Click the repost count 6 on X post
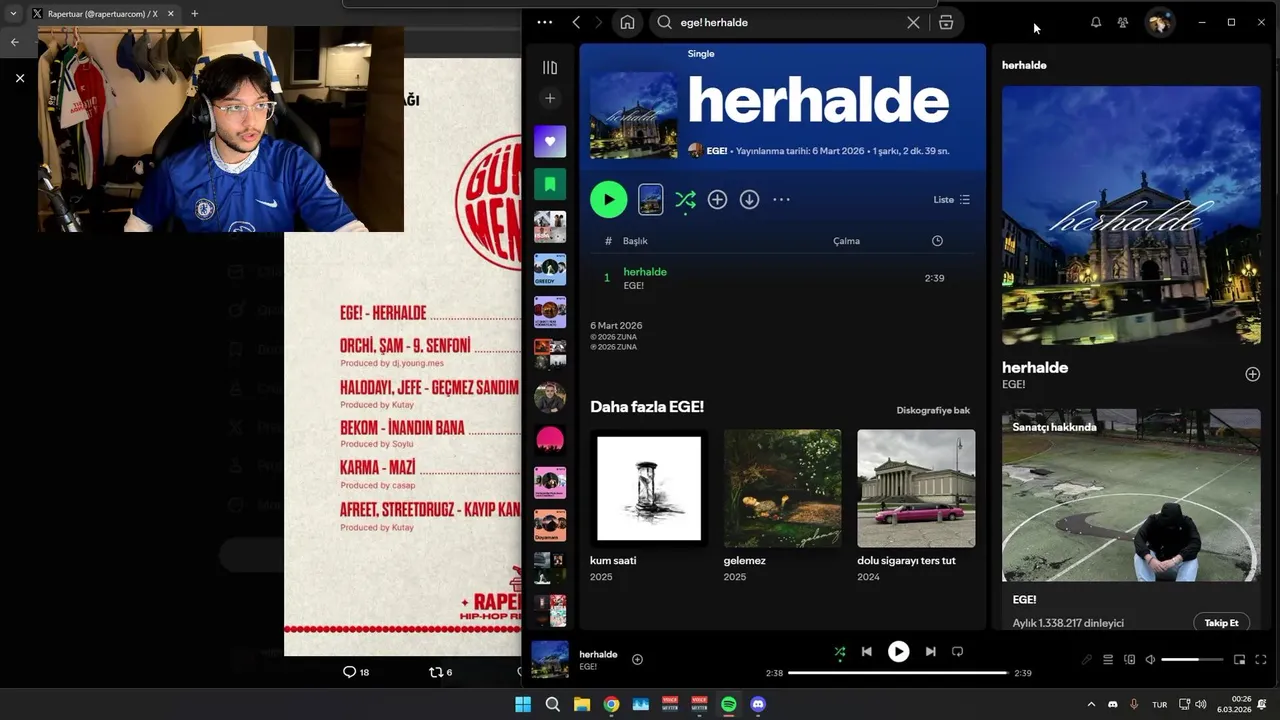 (441, 672)
